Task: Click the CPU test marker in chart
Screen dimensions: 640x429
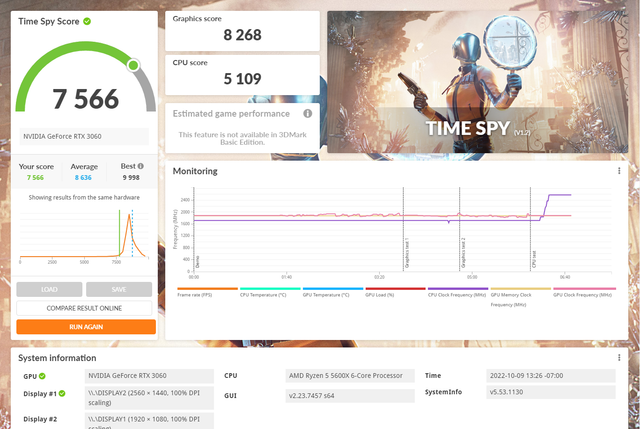Action: (x=531, y=229)
